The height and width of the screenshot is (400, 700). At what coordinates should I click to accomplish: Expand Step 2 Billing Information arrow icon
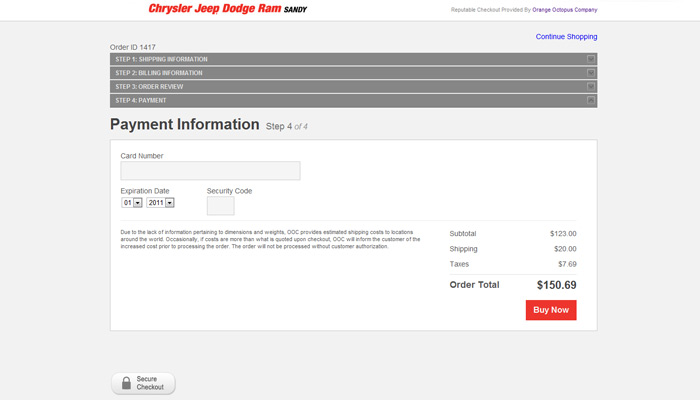pos(591,73)
